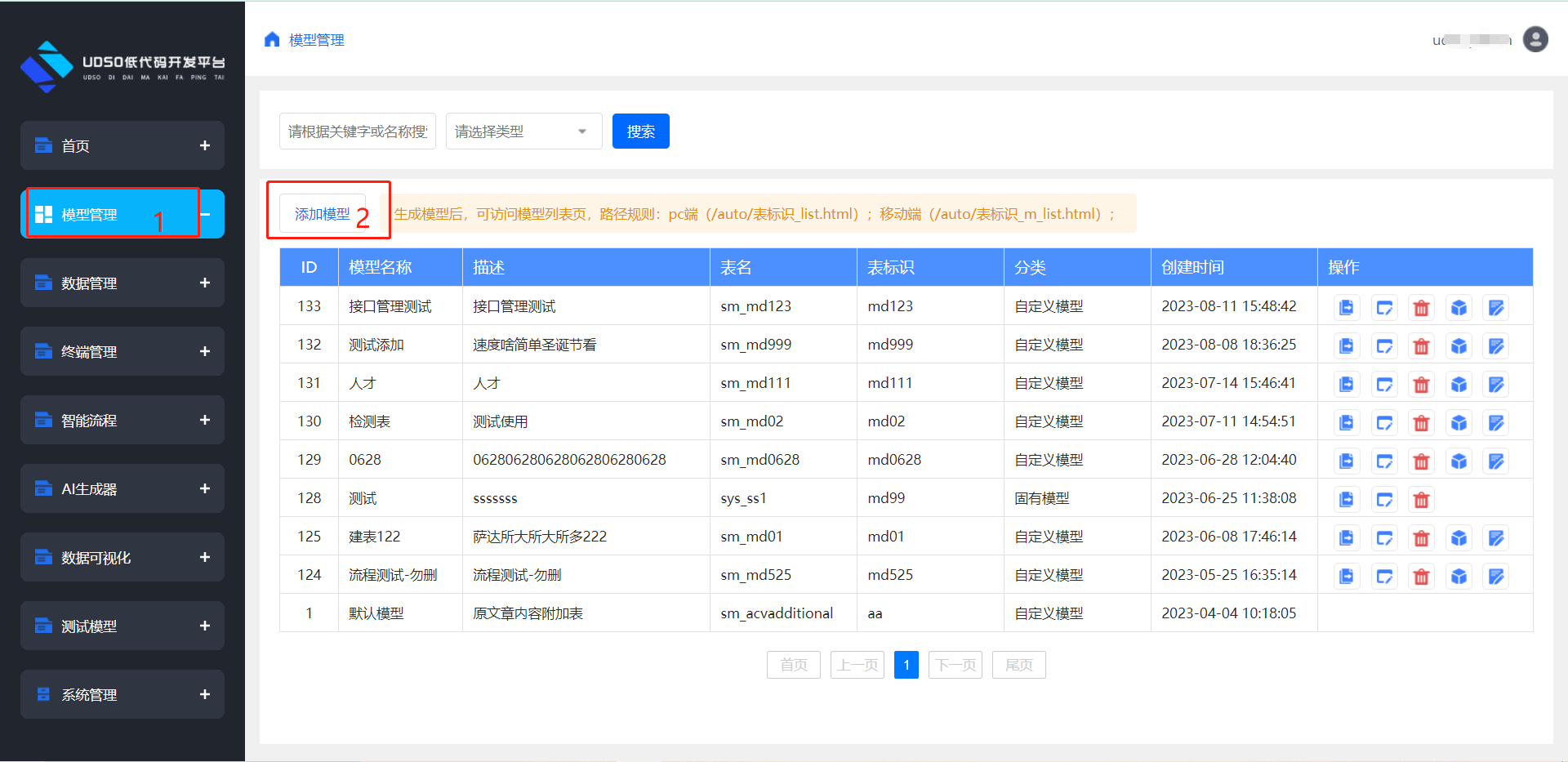Click the note-with-pencil icon for row 129
1568x762 pixels.
coord(1496,461)
